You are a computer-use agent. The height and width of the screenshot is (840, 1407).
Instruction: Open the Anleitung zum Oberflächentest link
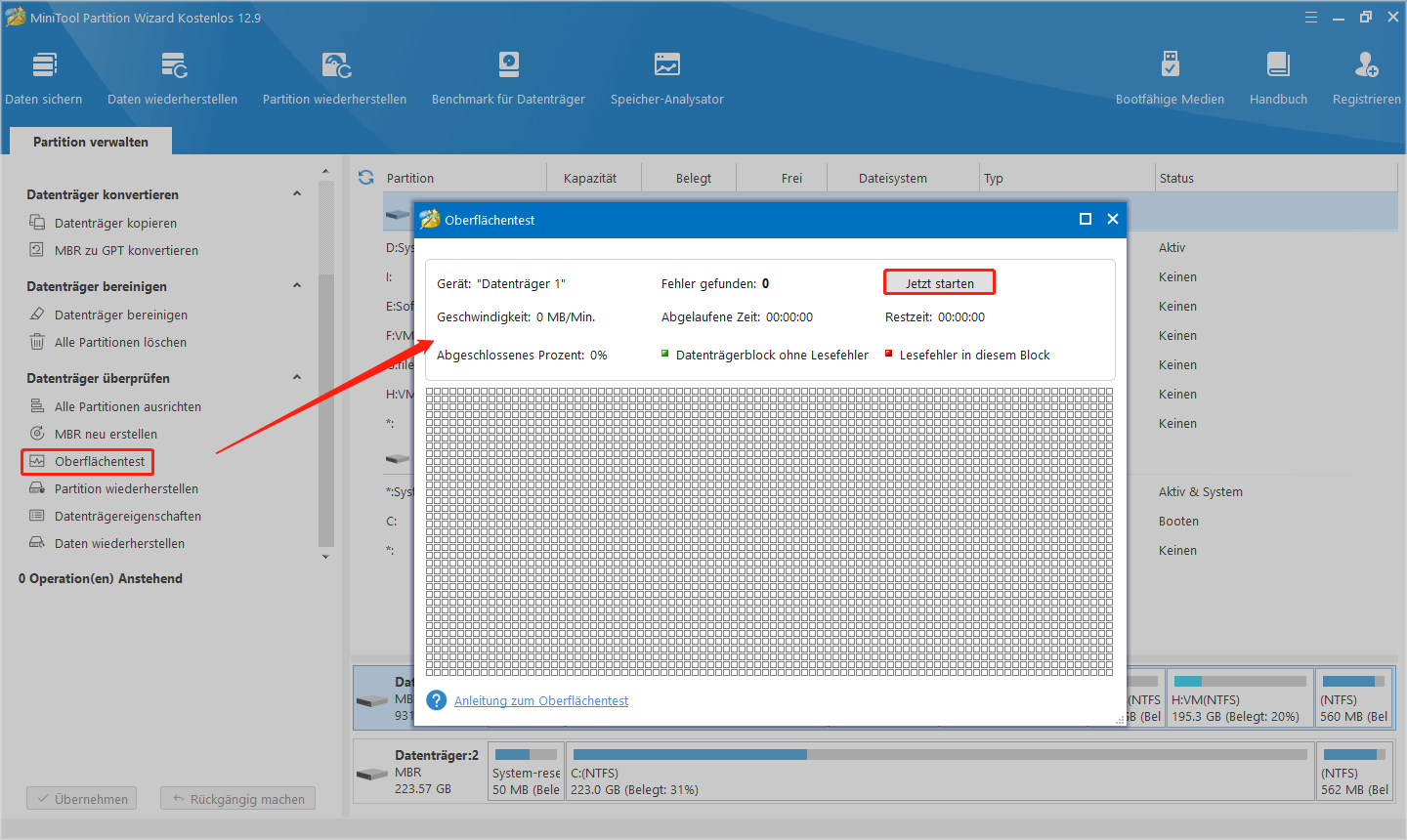point(541,700)
